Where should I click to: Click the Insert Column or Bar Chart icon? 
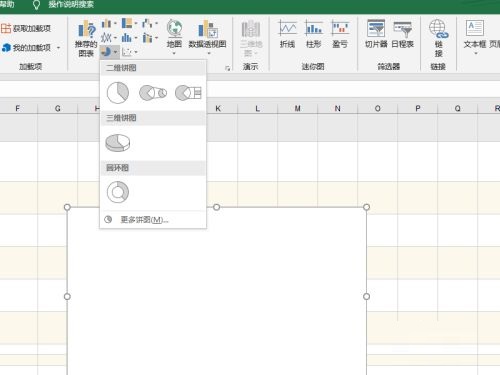pos(106,24)
